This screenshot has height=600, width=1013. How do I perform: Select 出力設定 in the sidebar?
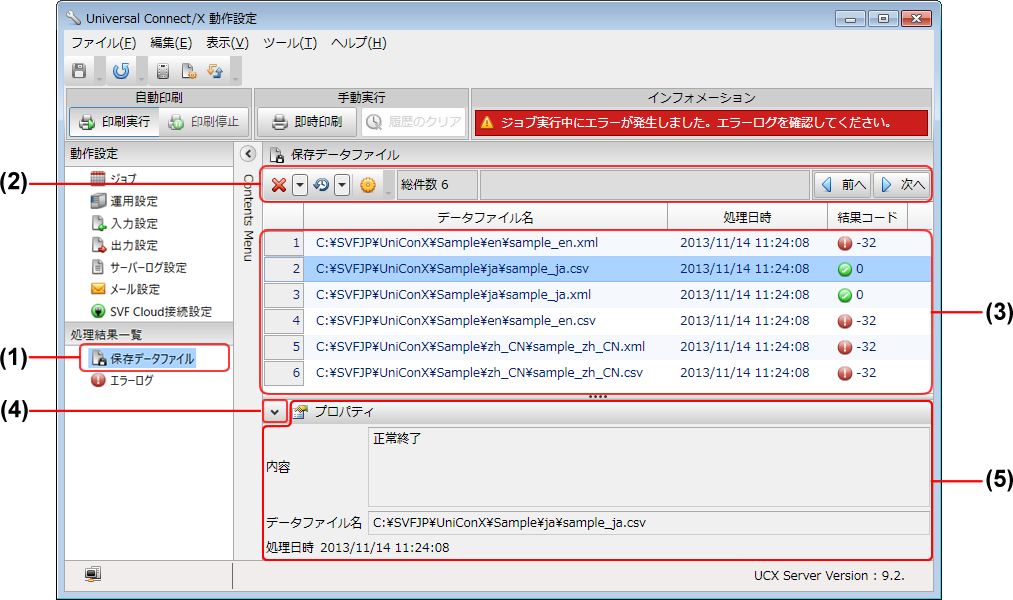pyautogui.click(x=124, y=245)
